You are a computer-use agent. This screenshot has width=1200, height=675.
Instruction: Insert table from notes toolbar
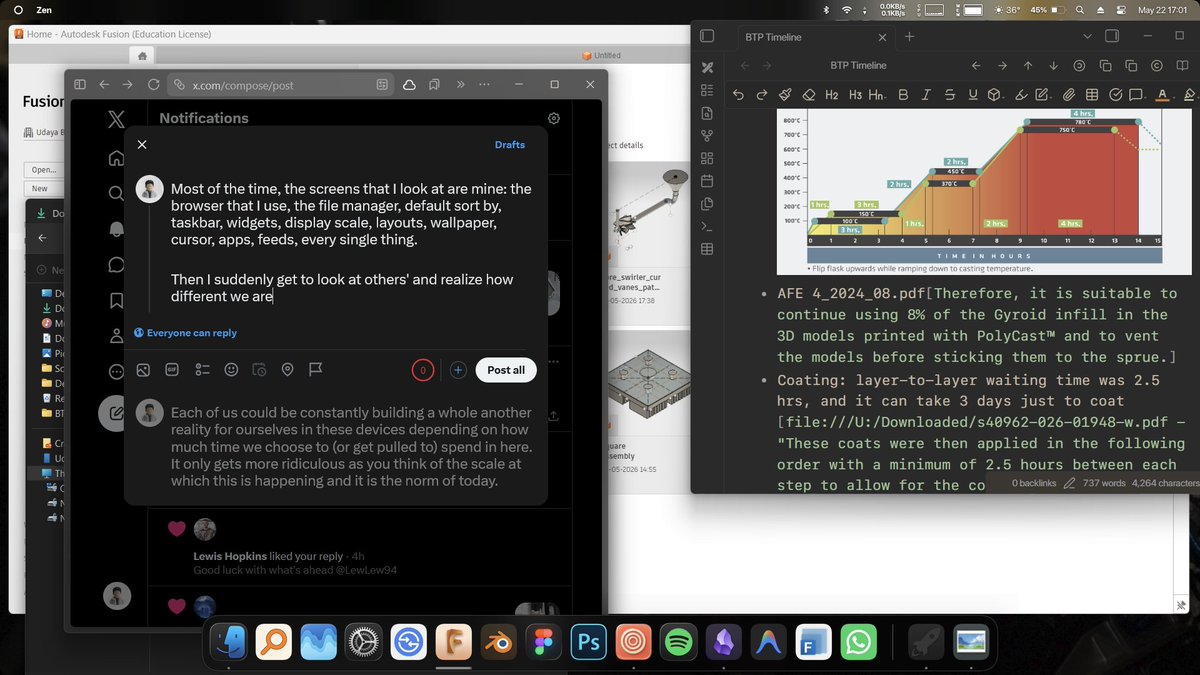point(1091,95)
